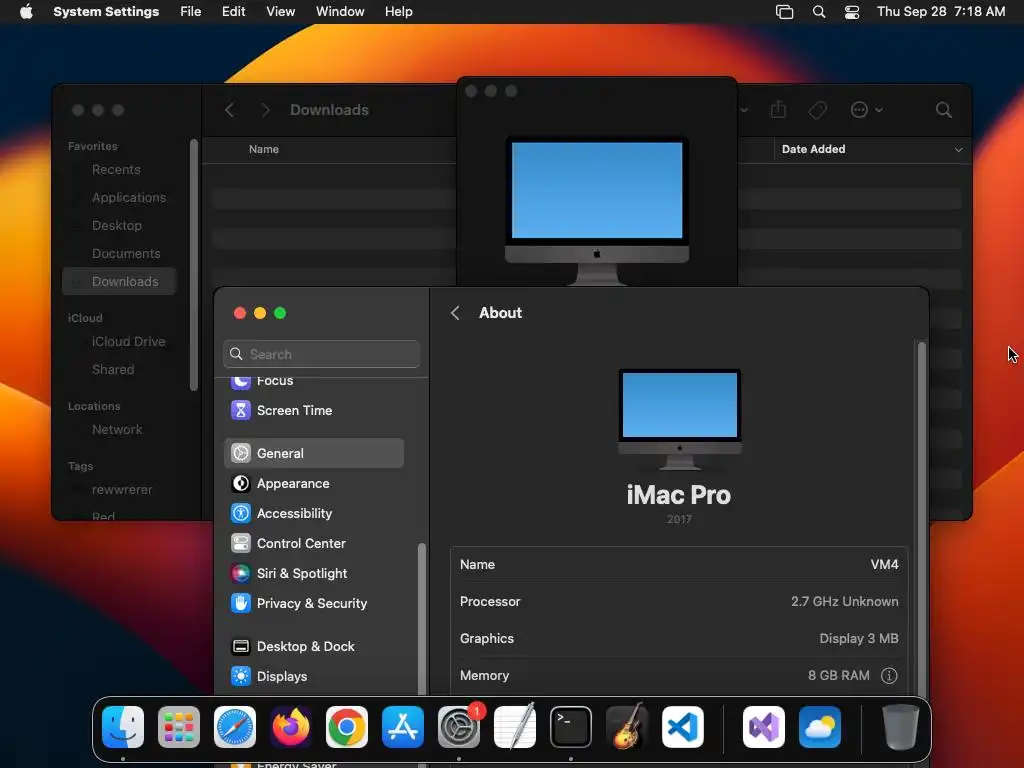
Task: Select Network in Finder sidebar
Action: tap(117, 430)
